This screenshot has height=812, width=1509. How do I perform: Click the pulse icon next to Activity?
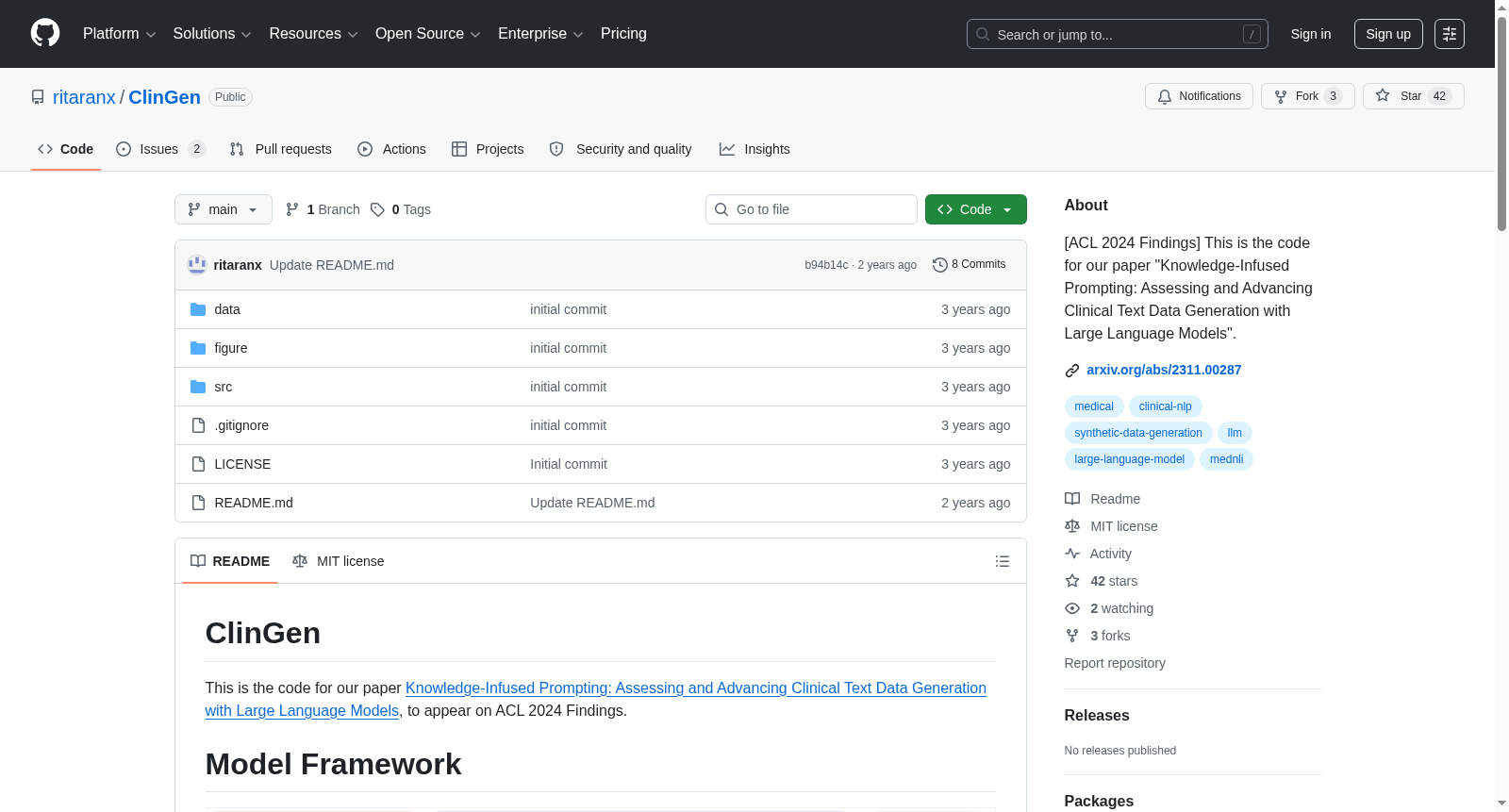click(1072, 554)
